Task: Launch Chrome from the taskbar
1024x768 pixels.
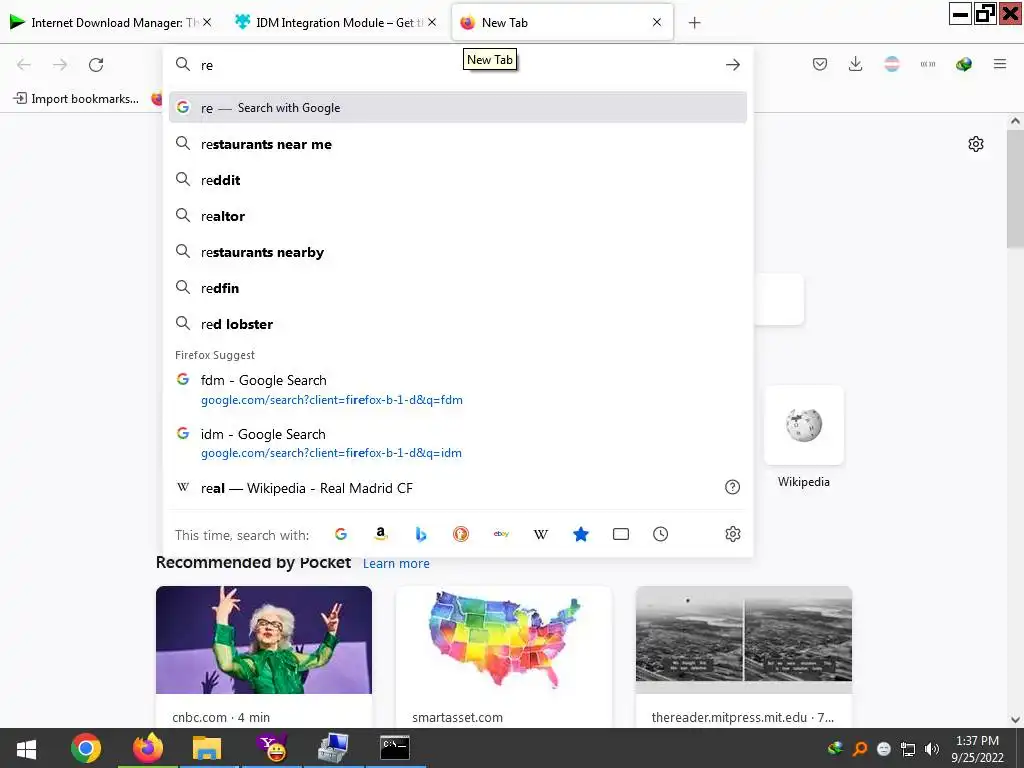Action: click(x=86, y=748)
